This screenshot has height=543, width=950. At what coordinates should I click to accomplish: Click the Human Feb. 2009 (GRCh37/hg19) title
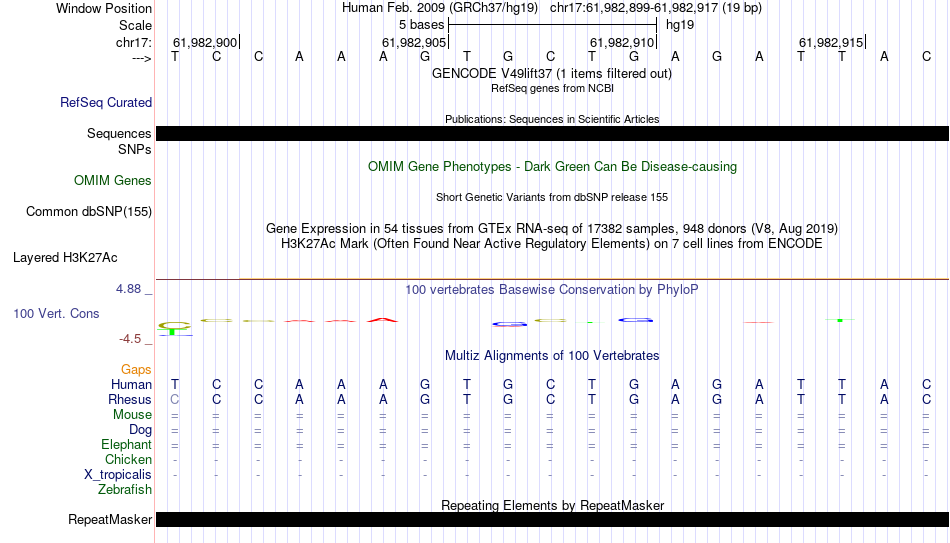pos(440,8)
